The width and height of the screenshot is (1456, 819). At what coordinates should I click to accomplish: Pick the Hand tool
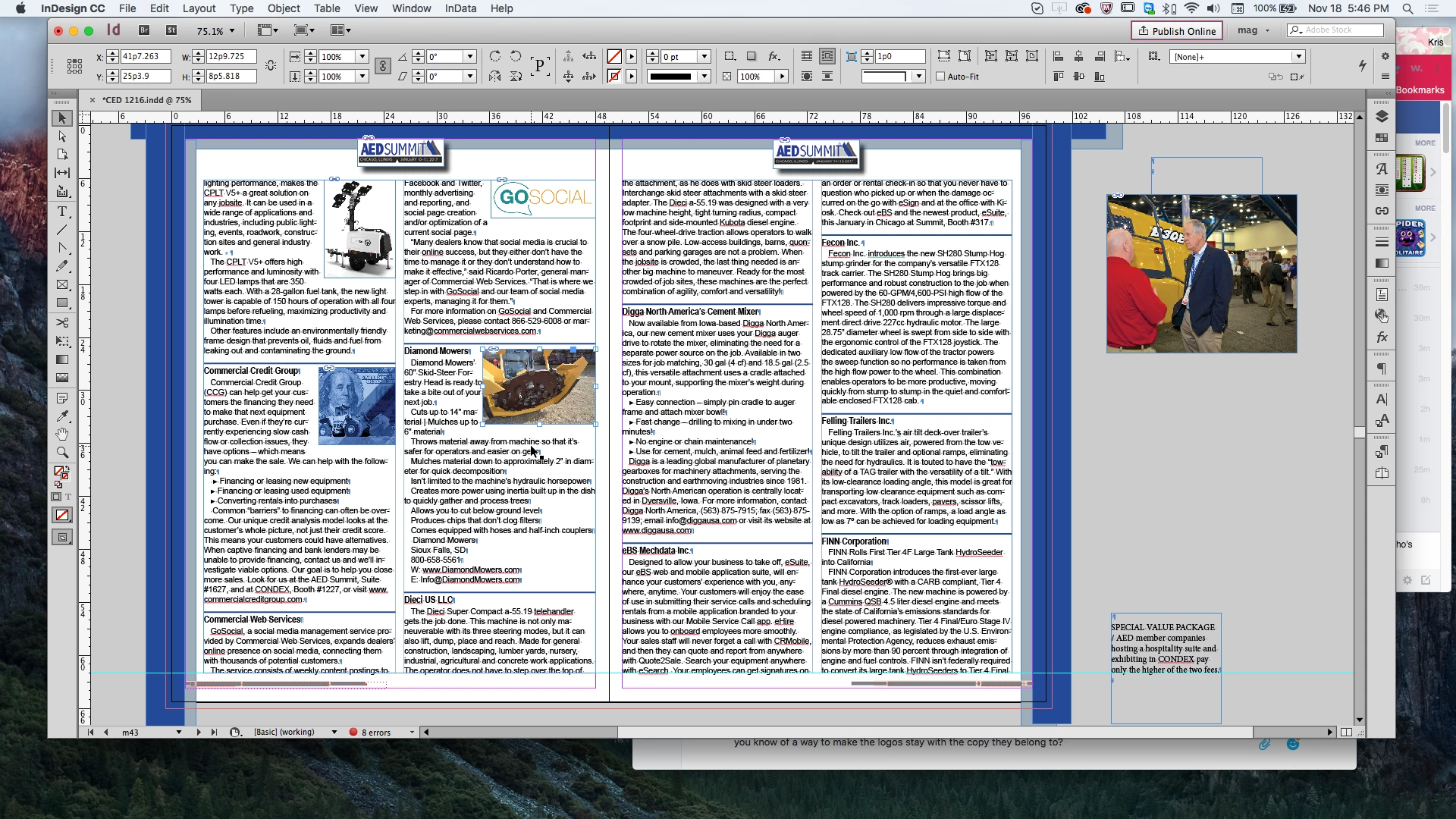pos(62,434)
